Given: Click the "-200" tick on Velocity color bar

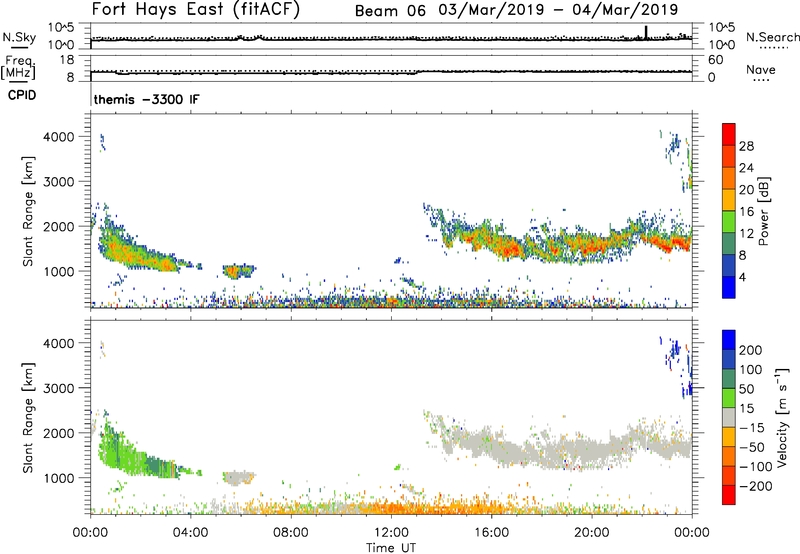Looking at the screenshot, I should coord(755,486).
